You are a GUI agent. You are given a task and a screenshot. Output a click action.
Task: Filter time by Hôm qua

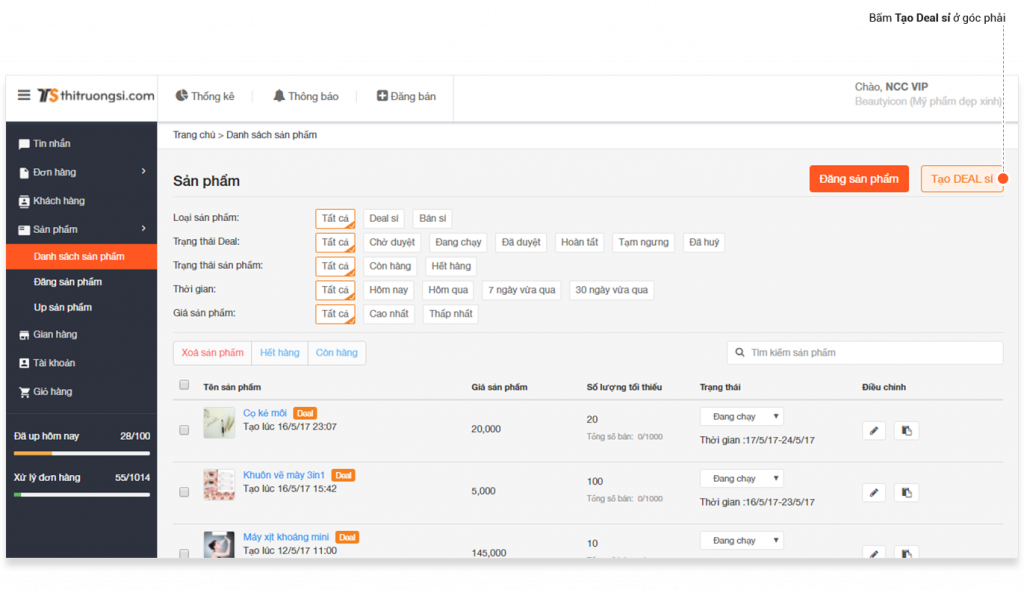pyautogui.click(x=448, y=290)
